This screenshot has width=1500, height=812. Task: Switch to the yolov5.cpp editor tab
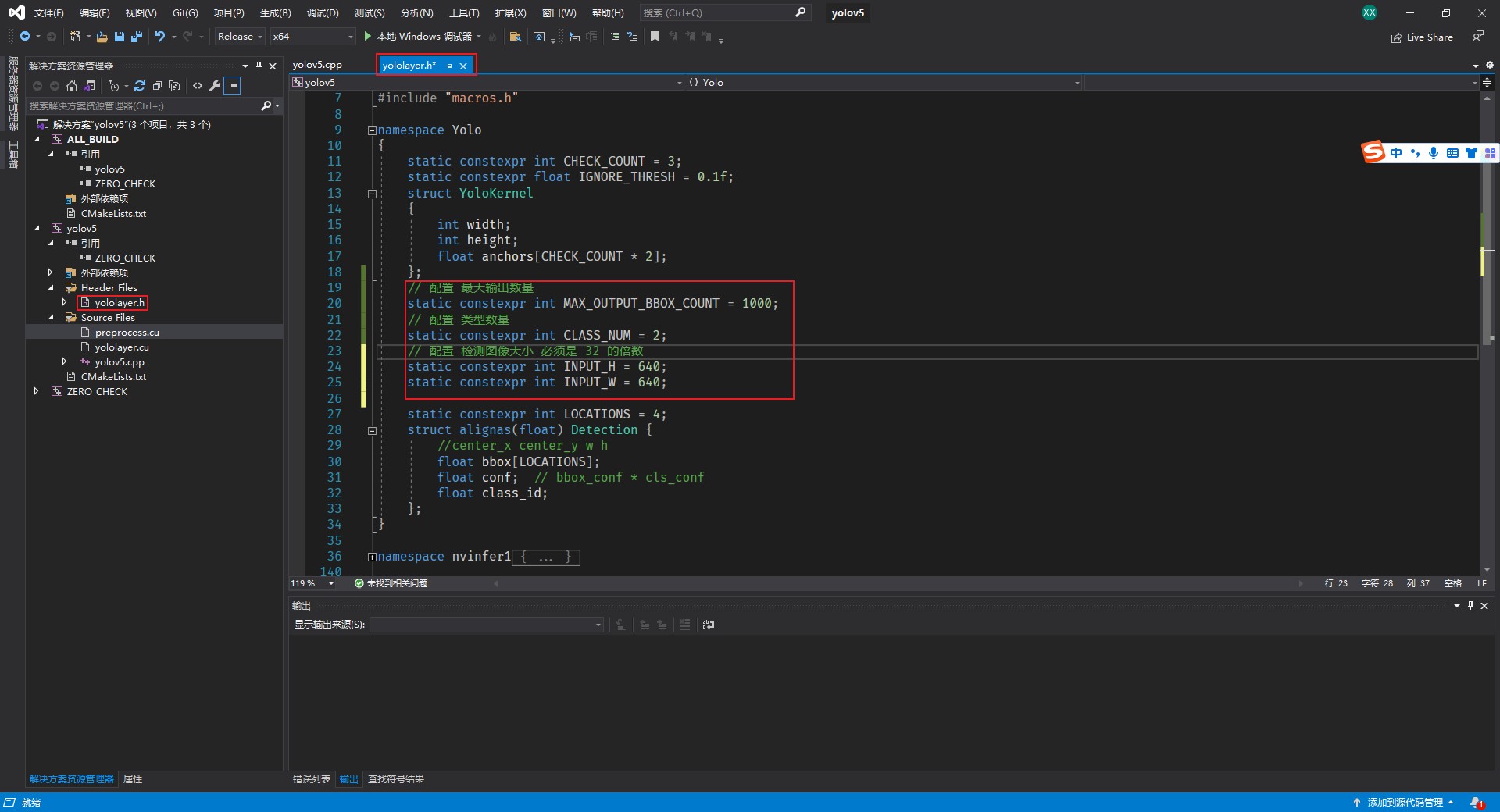(317, 65)
